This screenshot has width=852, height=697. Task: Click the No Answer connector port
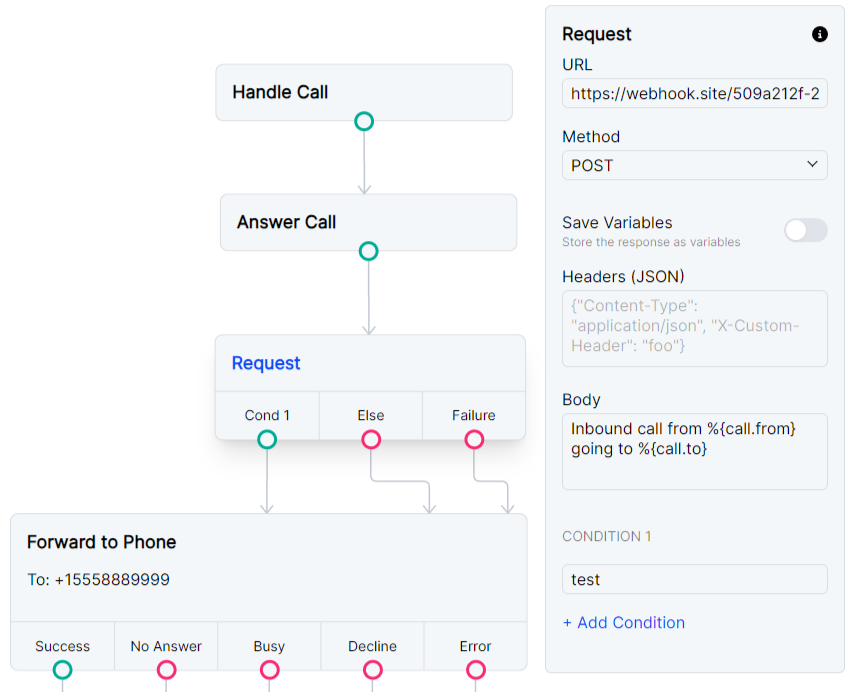point(166,670)
